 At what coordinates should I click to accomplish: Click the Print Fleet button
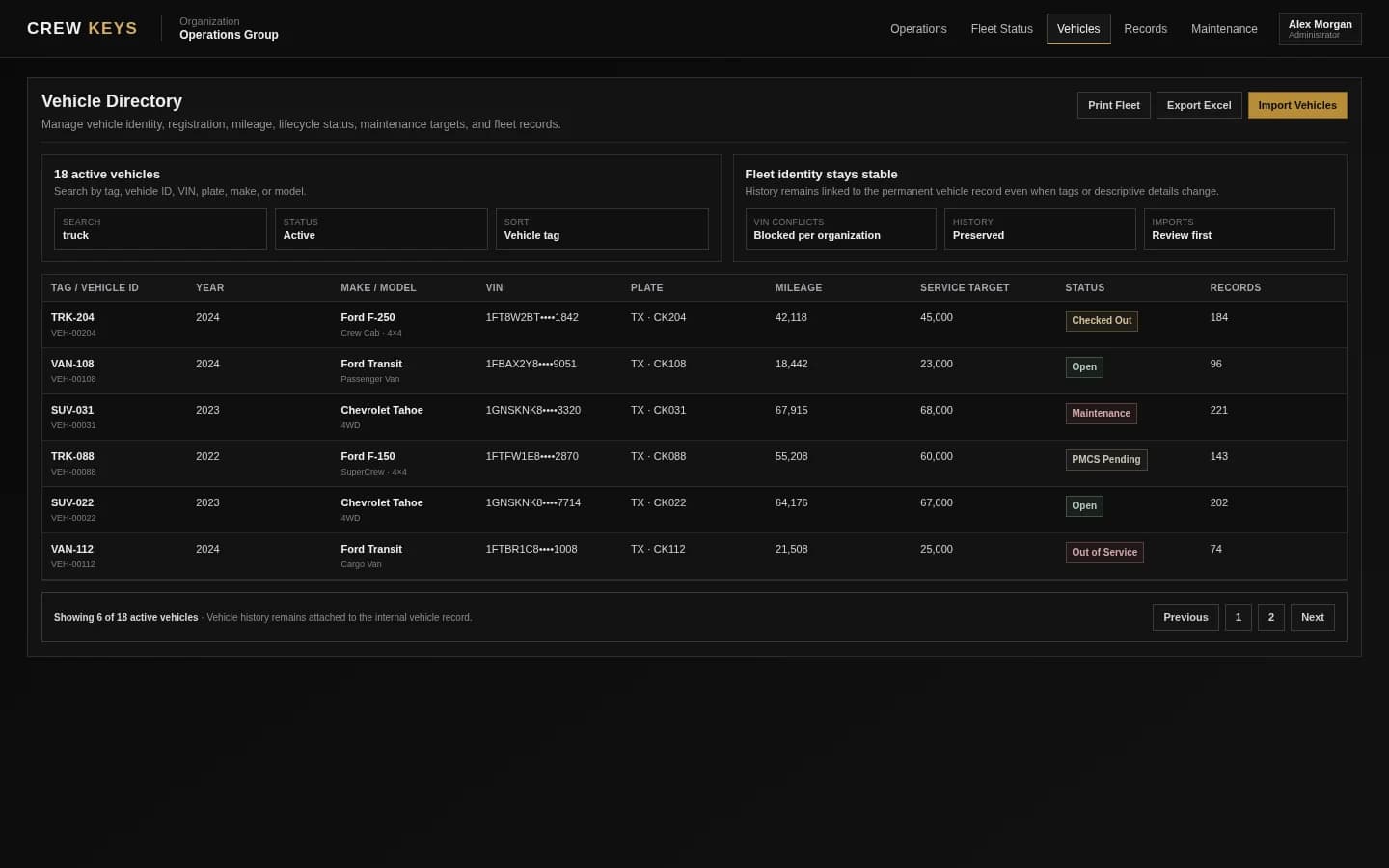pyautogui.click(x=1113, y=105)
